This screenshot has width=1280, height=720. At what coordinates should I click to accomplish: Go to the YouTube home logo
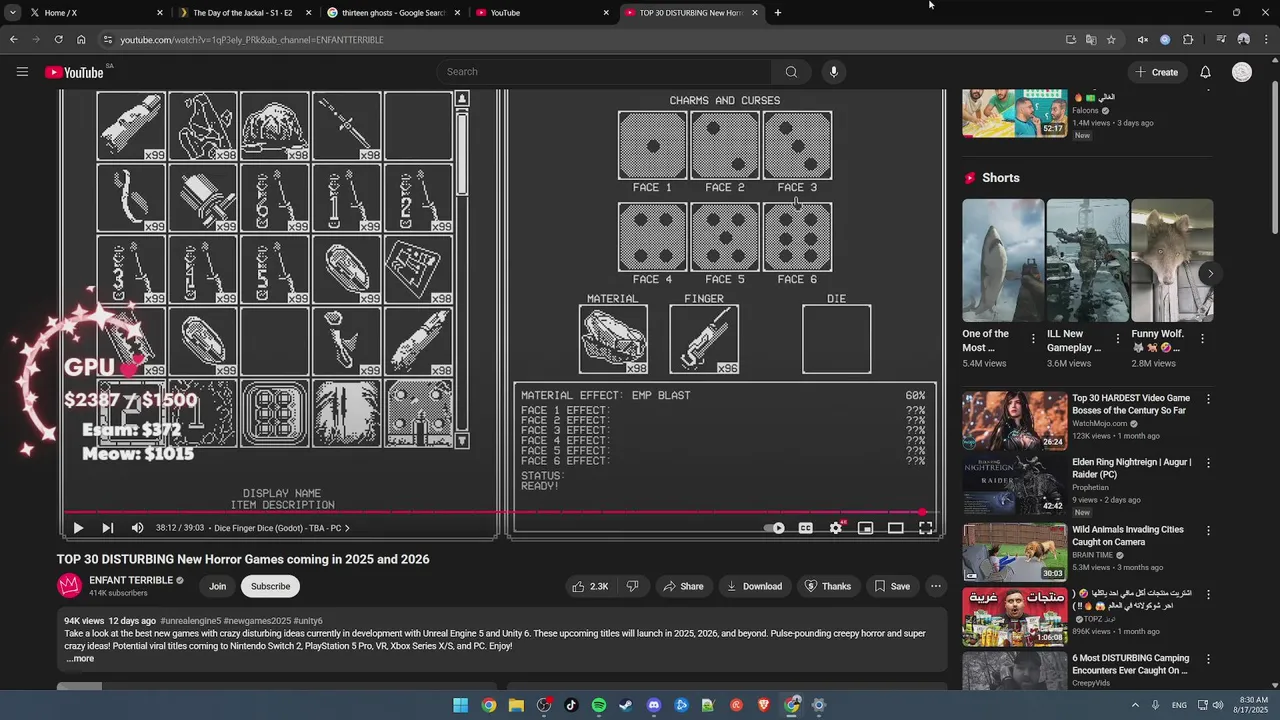click(74, 72)
